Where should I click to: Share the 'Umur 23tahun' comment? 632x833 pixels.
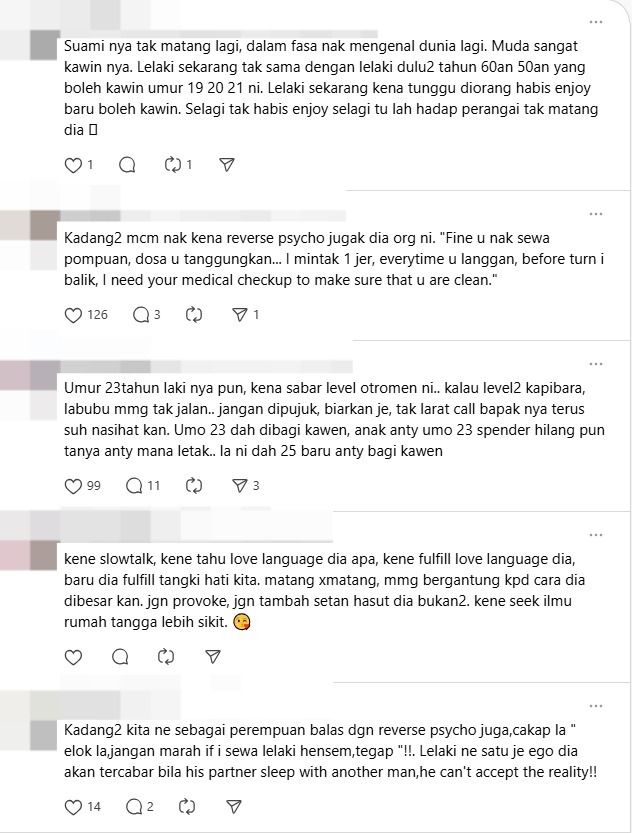click(240, 486)
